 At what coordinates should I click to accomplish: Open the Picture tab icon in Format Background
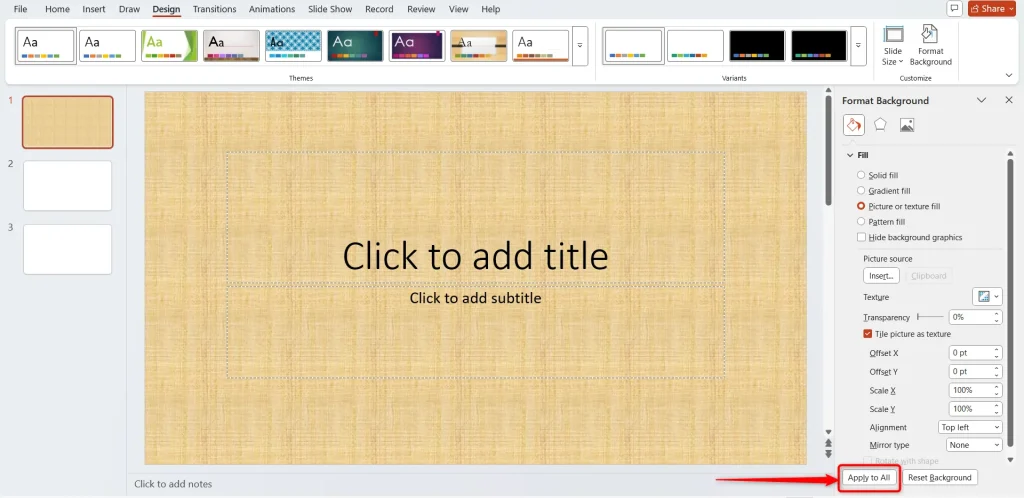click(906, 125)
